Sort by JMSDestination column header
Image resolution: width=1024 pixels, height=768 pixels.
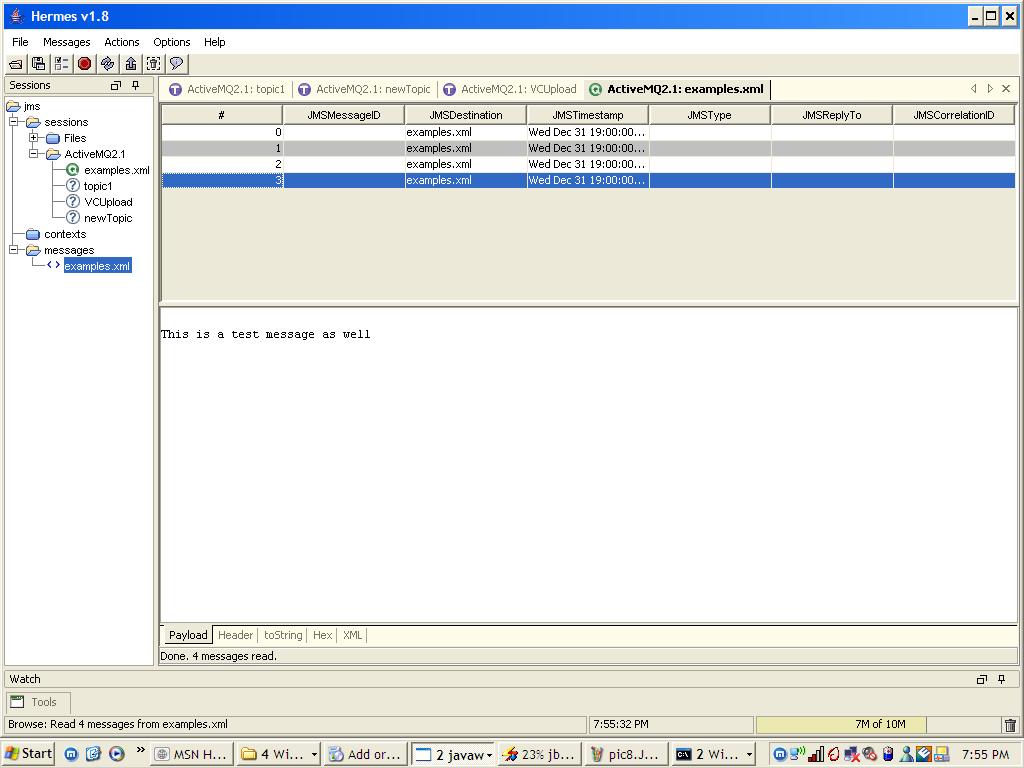[x=466, y=115]
